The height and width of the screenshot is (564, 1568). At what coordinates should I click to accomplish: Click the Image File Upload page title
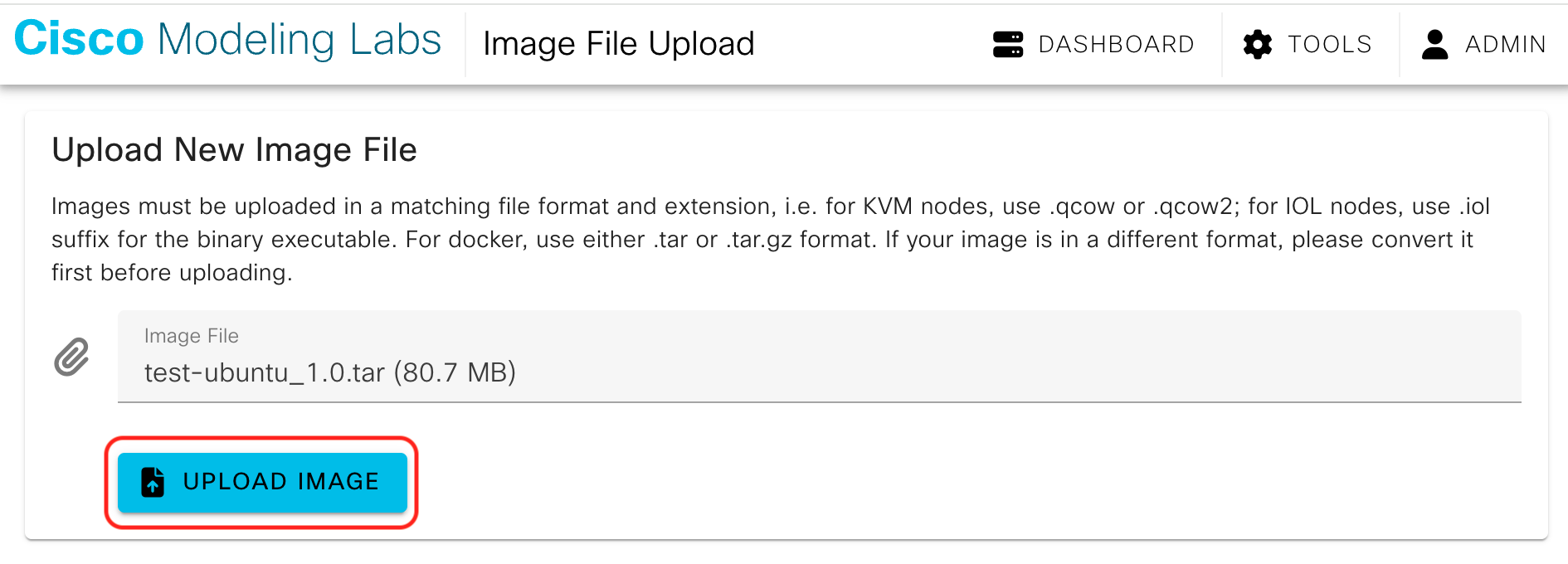pos(618,43)
